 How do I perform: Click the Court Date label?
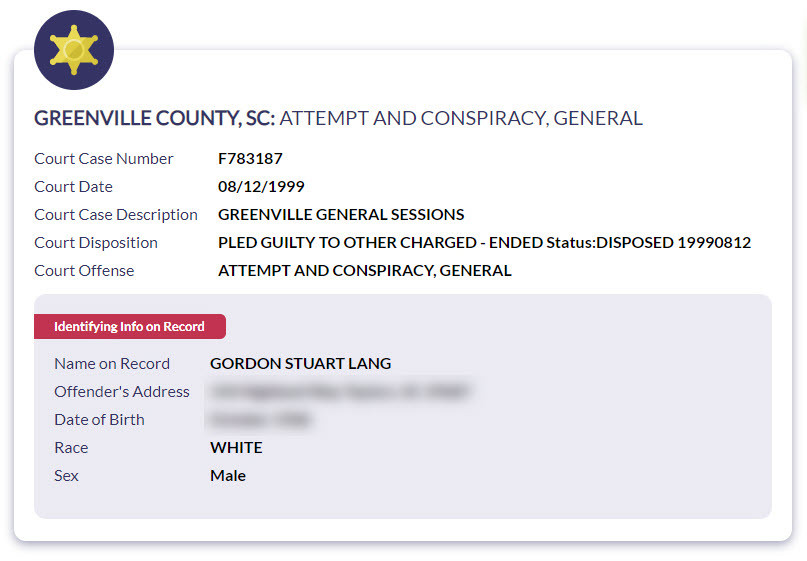[74, 186]
